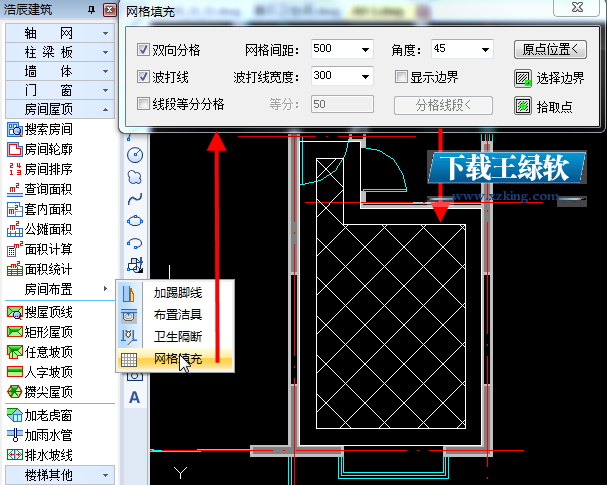This screenshot has width=607, height=485.
Task: Click the 选择边界 button
Action: (549, 79)
